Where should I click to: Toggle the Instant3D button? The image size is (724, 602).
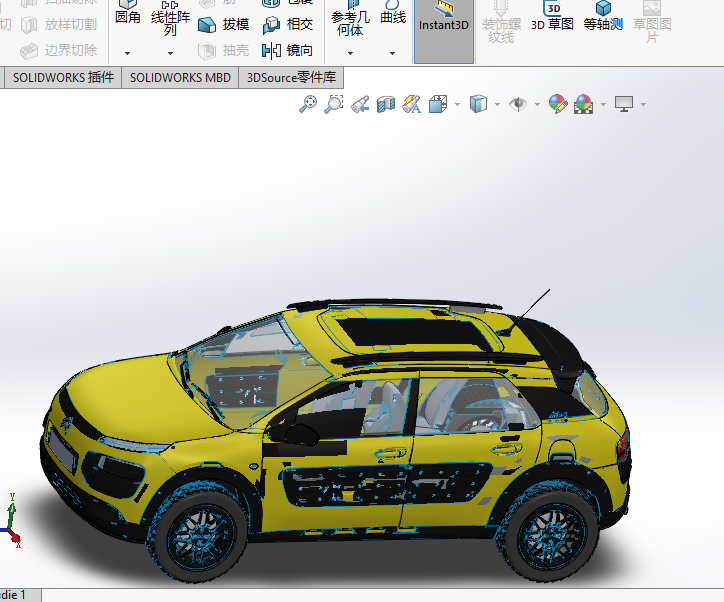click(444, 30)
